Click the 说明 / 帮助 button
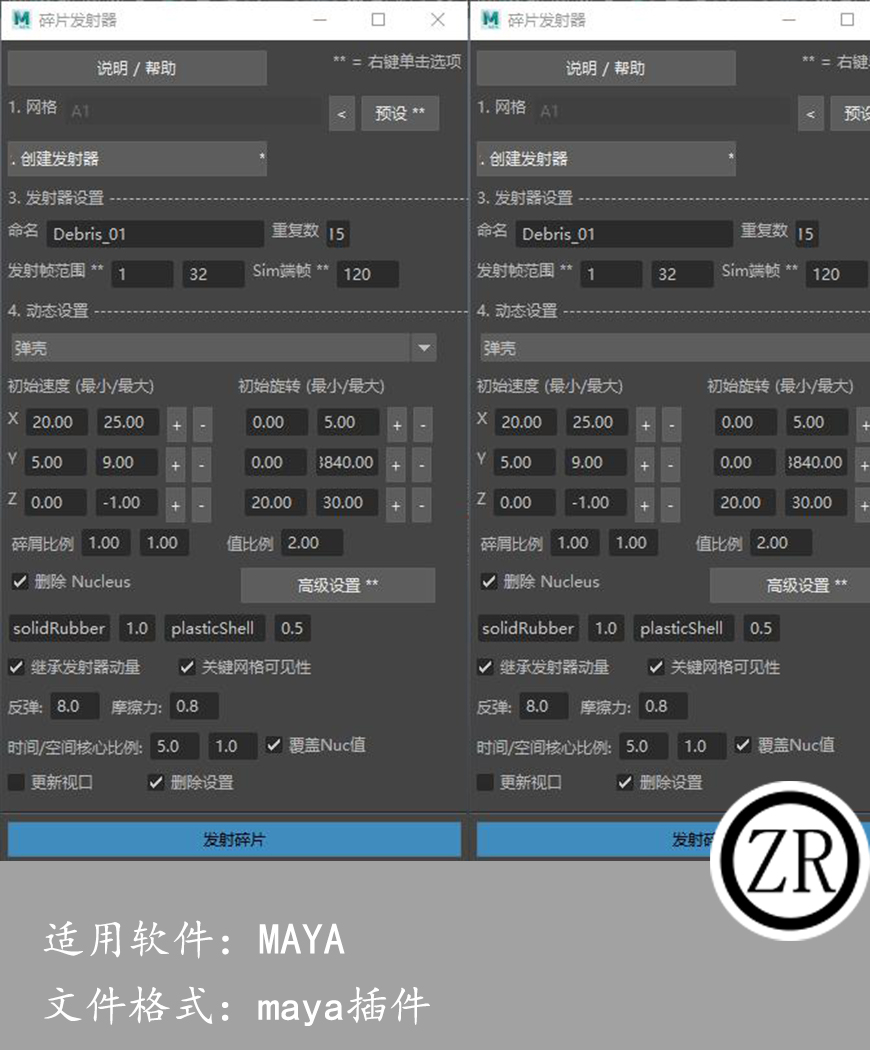This screenshot has width=870, height=1050. click(x=136, y=68)
